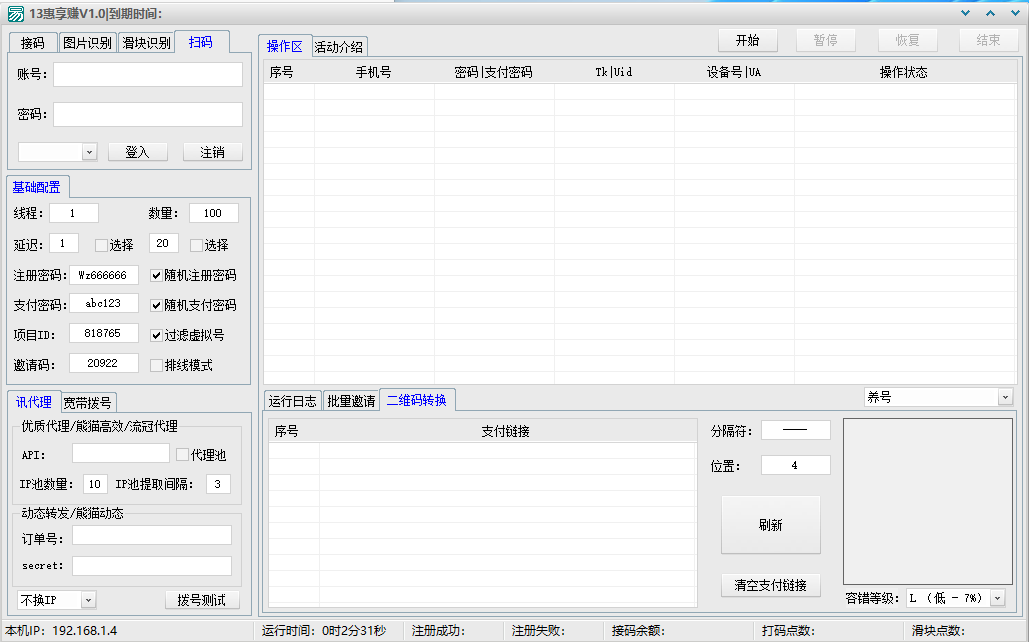This screenshot has width=1029, height=642.
Task: Click the 刷新 button
Action: click(x=770, y=525)
